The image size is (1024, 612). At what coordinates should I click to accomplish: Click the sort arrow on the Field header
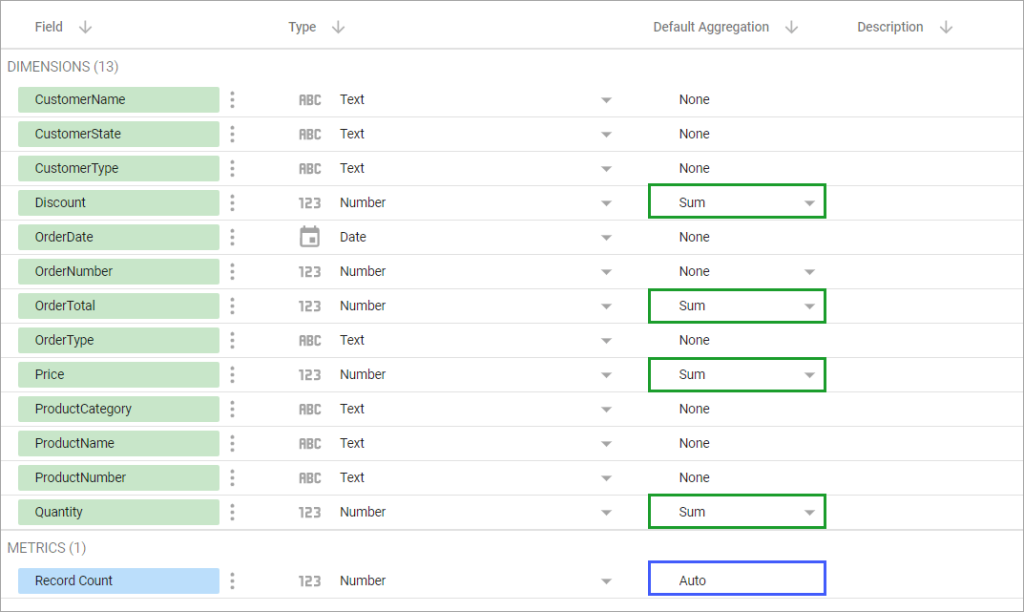[84, 27]
